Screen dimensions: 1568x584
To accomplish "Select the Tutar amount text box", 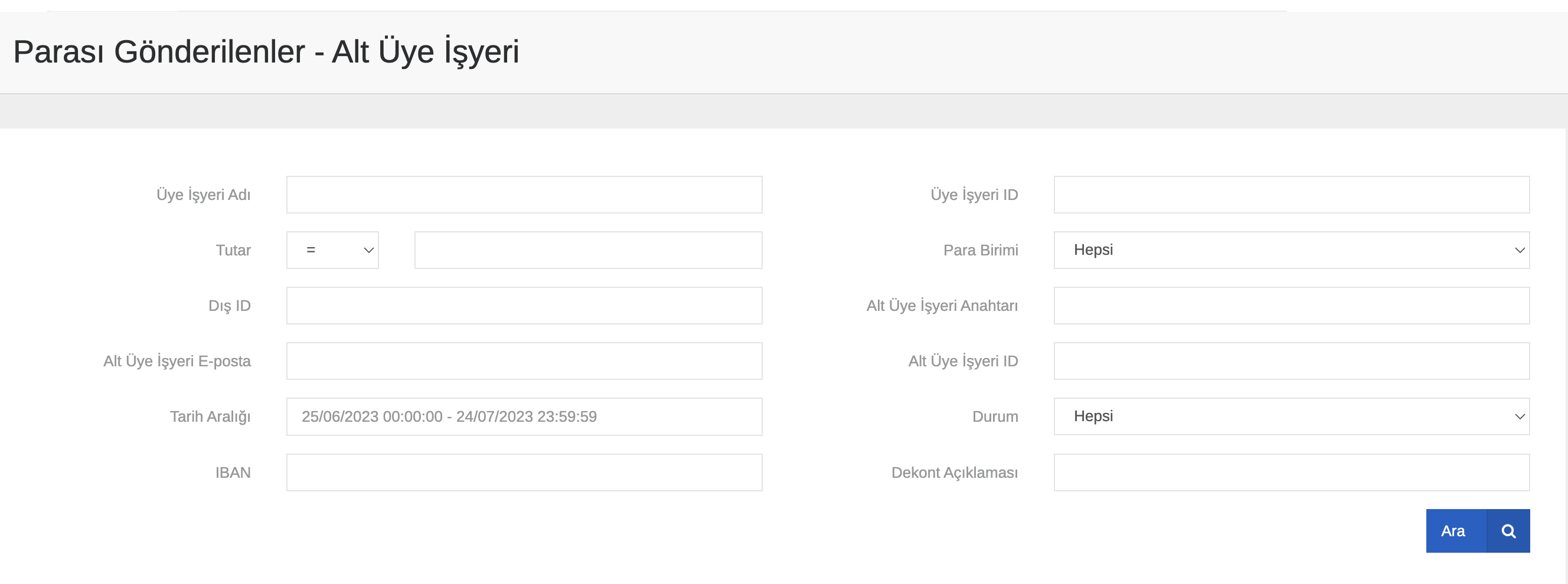I will coord(588,250).
